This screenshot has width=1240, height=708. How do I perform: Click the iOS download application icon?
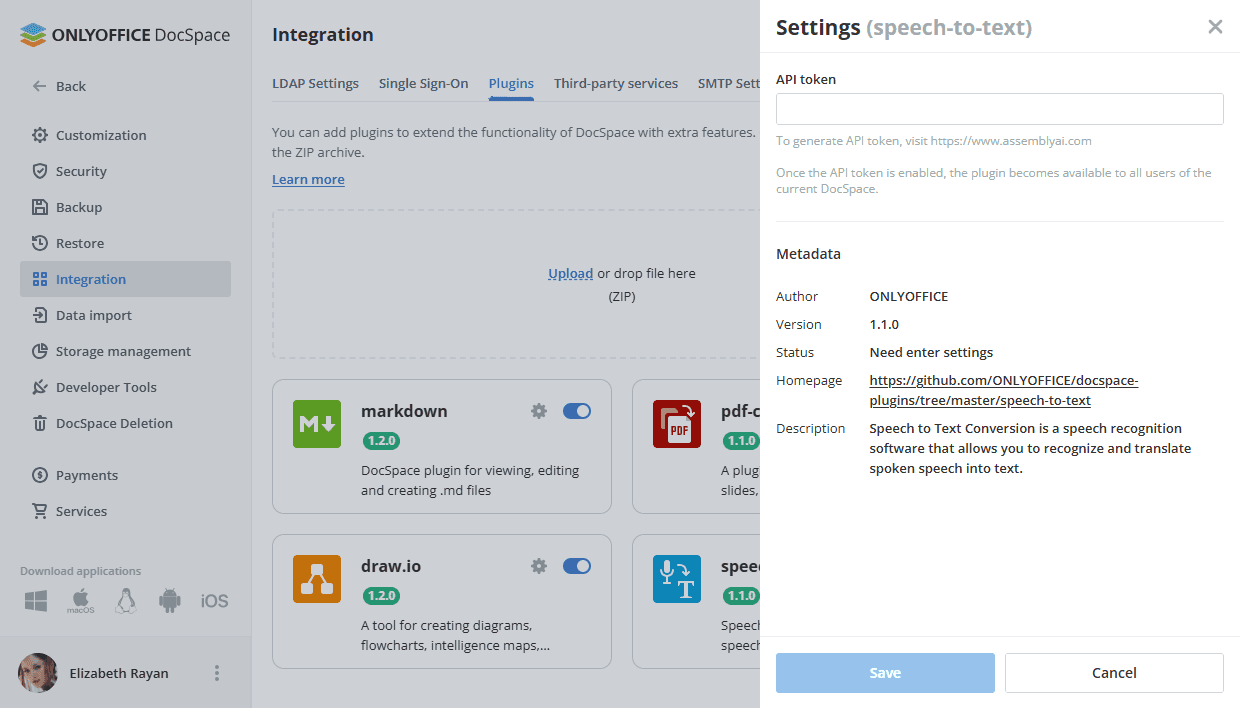214,601
